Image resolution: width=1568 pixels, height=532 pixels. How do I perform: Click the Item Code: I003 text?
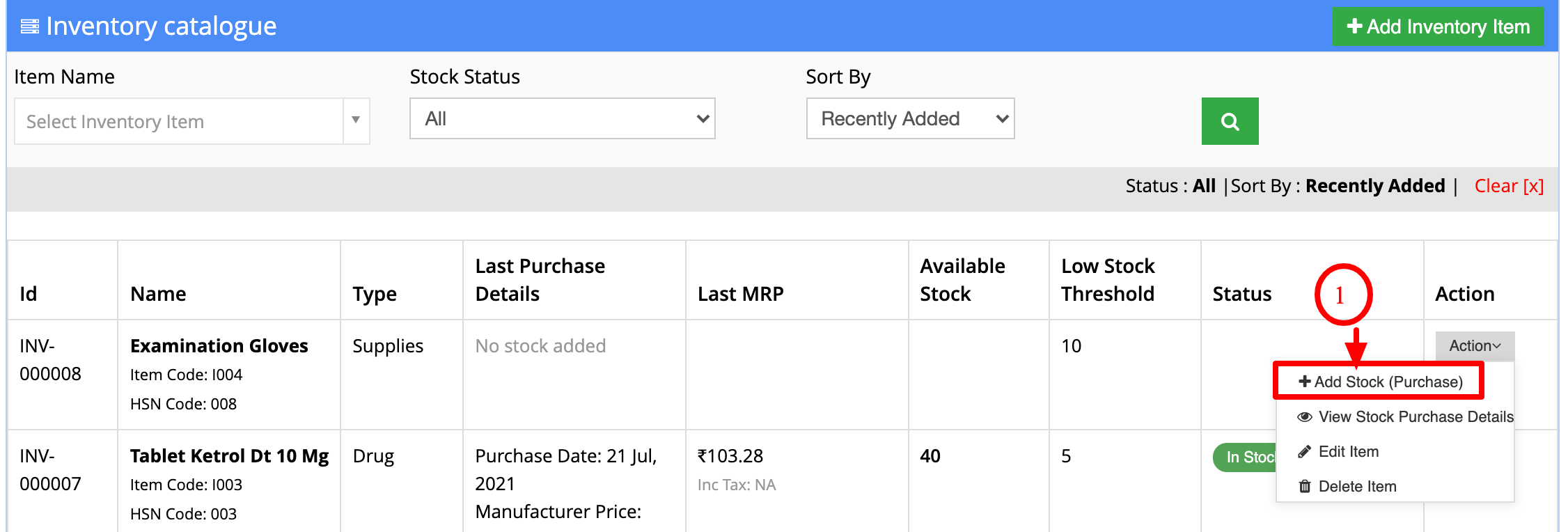click(x=186, y=485)
